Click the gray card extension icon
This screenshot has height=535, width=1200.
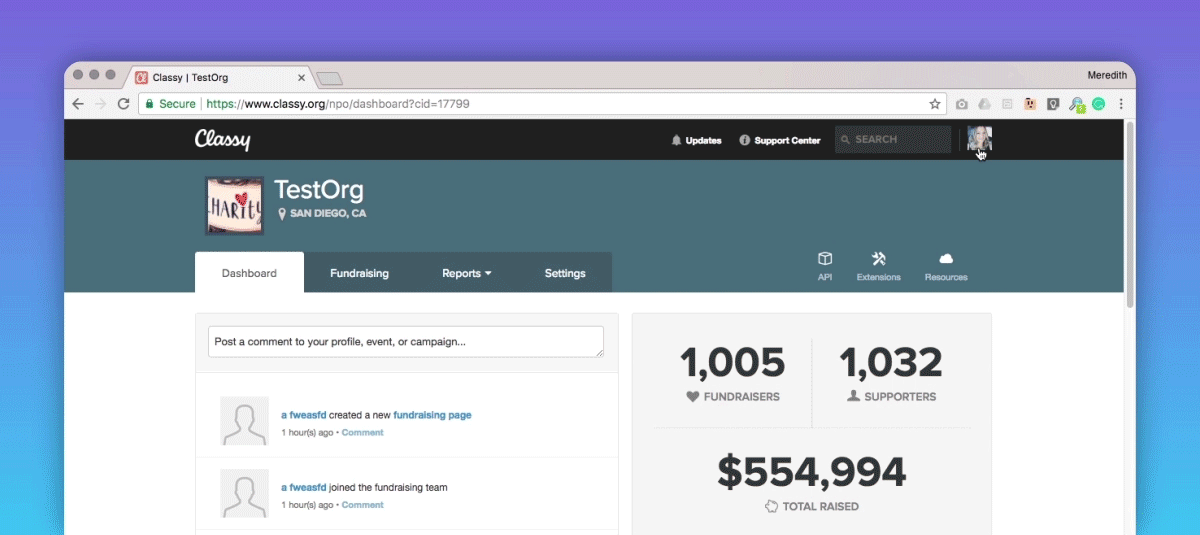click(x=1007, y=104)
